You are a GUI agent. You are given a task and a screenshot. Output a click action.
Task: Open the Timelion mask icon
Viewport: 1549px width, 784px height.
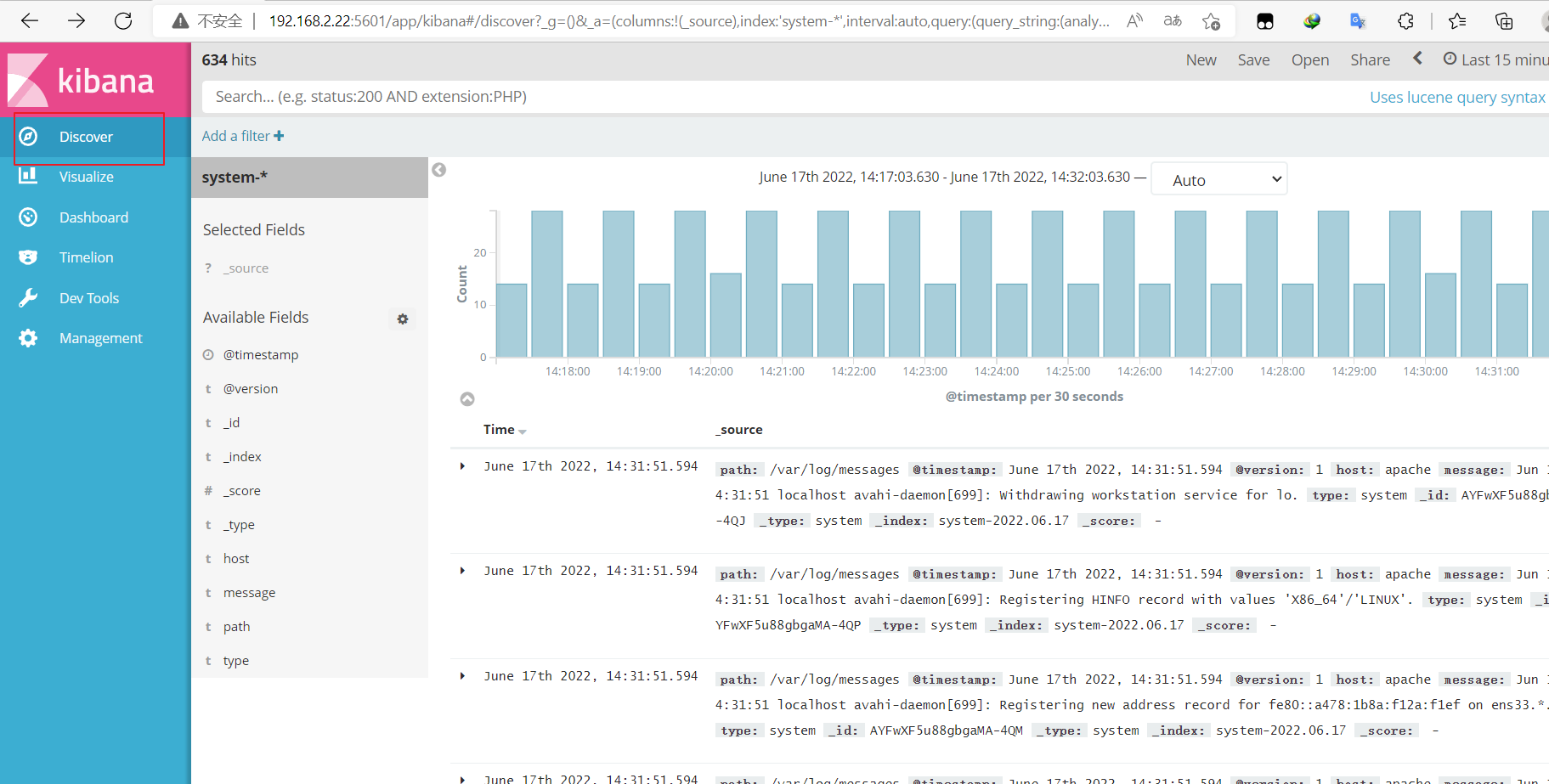click(28, 257)
